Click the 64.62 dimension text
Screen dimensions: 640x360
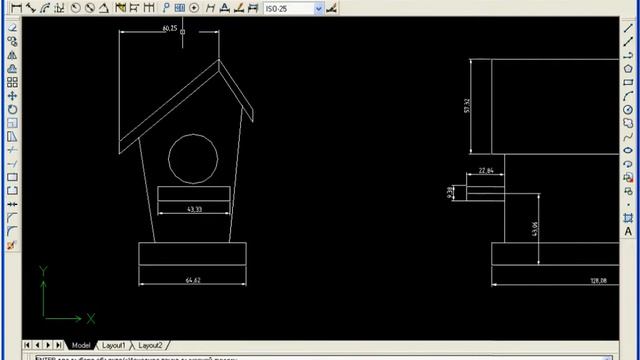click(193, 280)
